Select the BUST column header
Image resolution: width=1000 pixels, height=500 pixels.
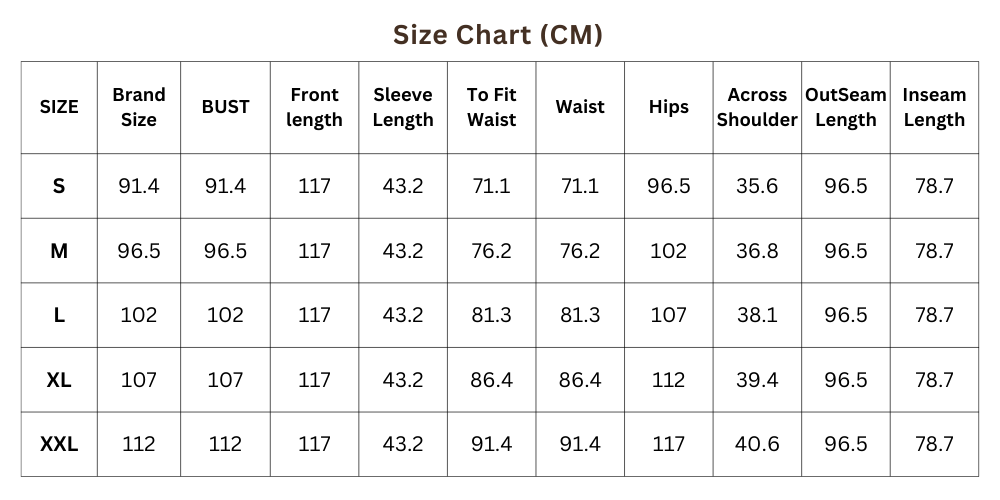[x=225, y=107]
